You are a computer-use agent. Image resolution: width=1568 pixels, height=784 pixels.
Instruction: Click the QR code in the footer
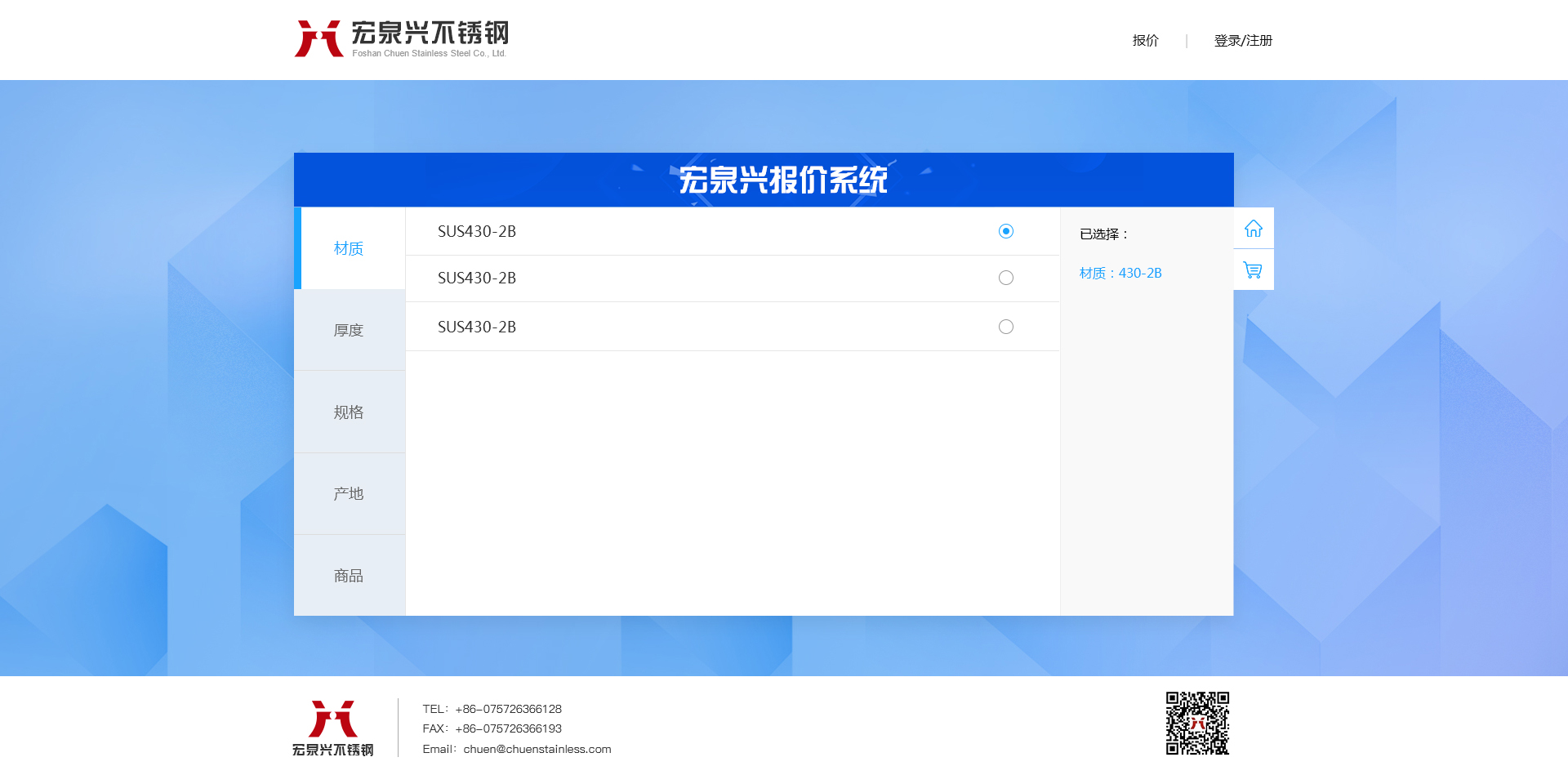pos(1197,724)
